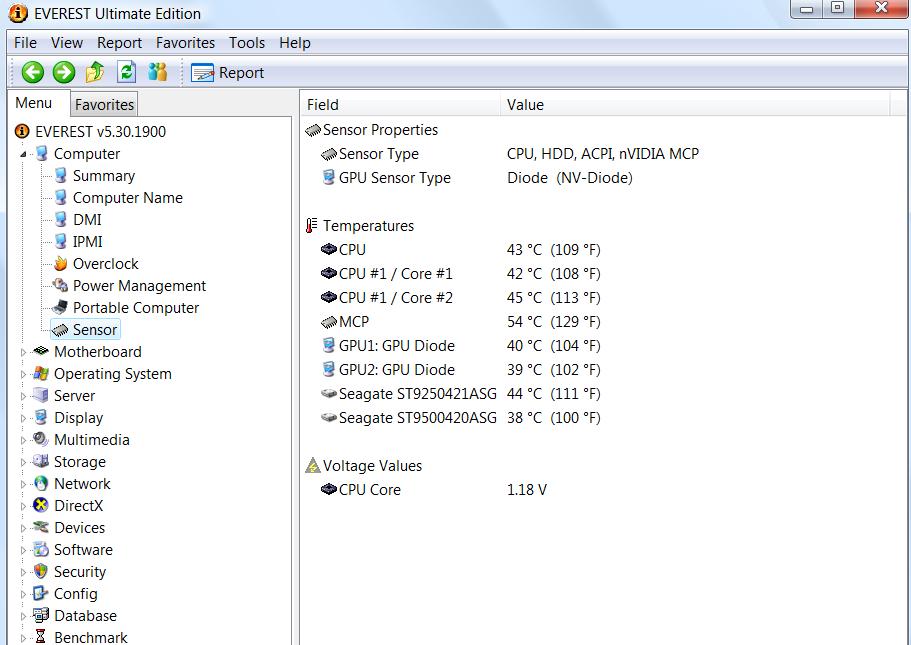Expand the Operating System tree node

(x=23, y=374)
